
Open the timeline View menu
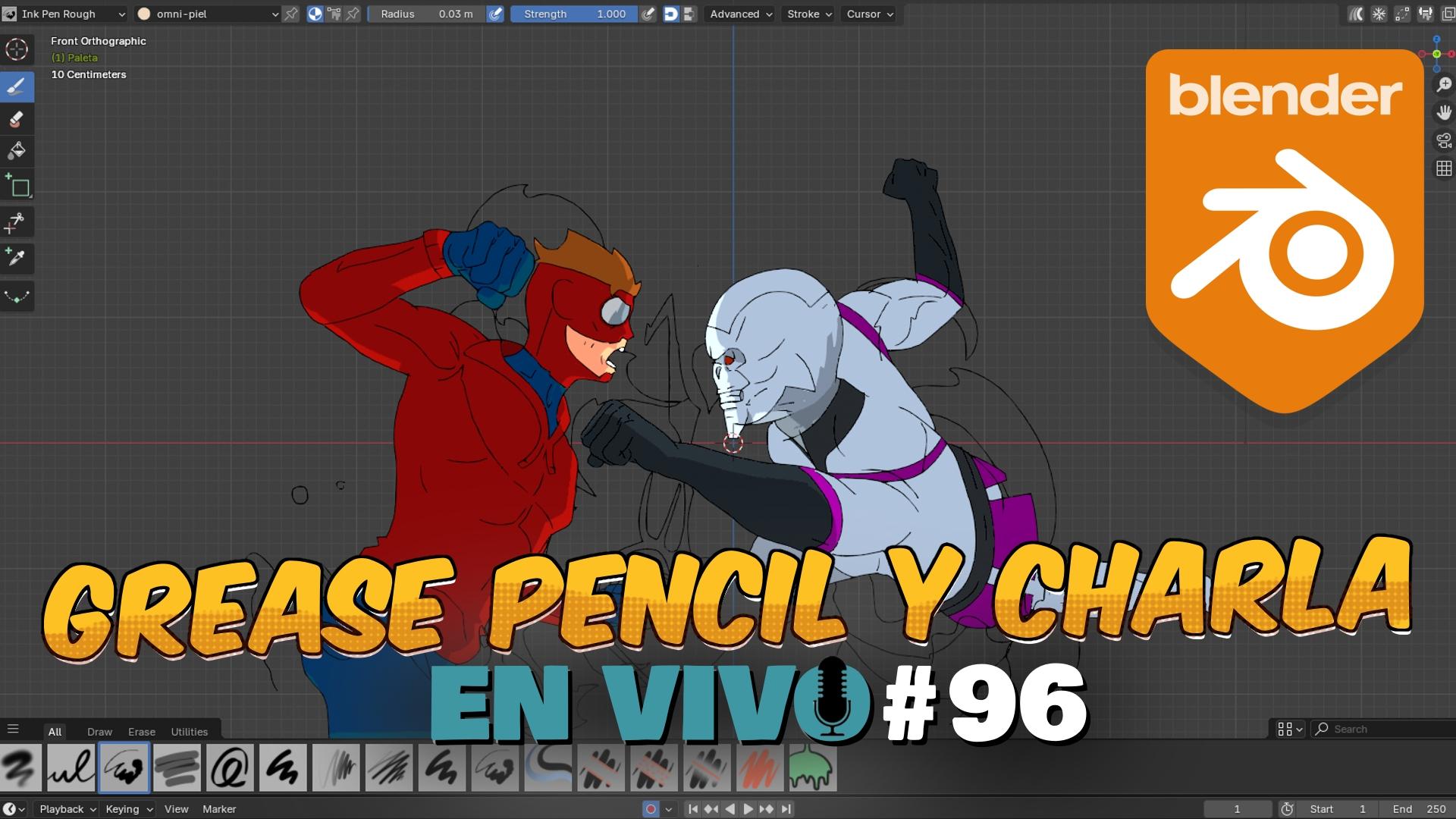pyautogui.click(x=176, y=809)
